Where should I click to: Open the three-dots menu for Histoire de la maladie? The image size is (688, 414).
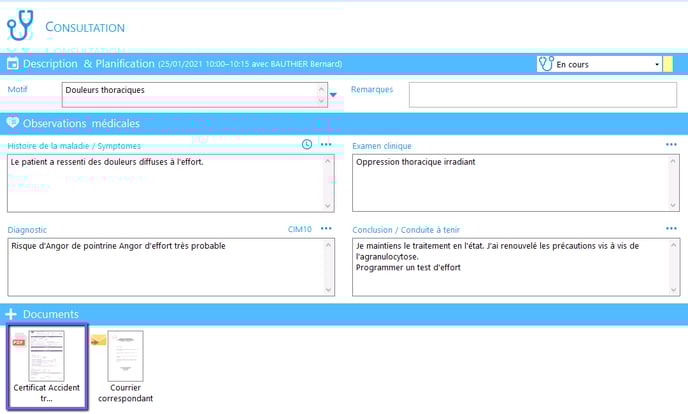[x=326, y=145]
